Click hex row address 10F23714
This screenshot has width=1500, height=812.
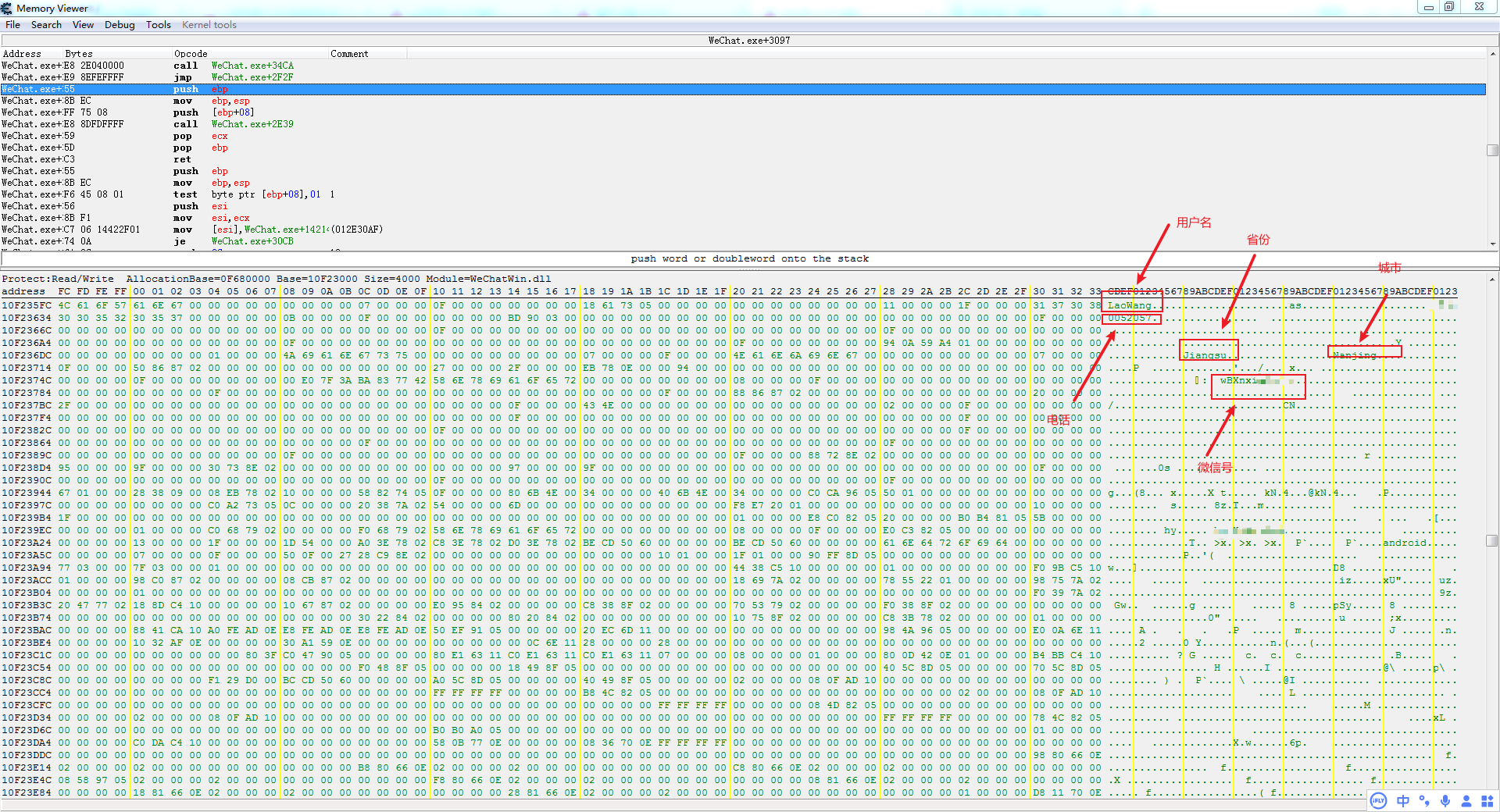pos(27,368)
